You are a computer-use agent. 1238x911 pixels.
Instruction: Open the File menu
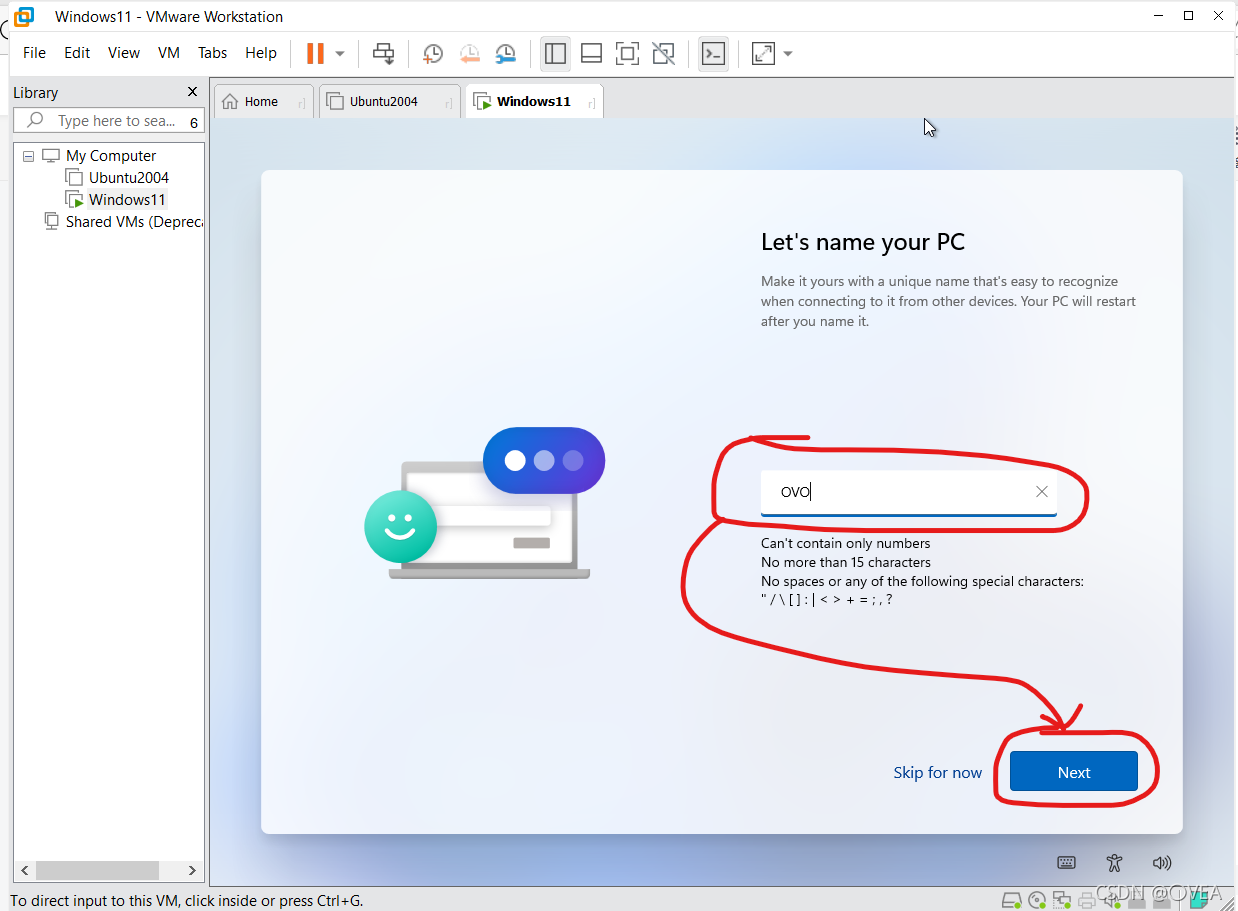click(x=34, y=53)
